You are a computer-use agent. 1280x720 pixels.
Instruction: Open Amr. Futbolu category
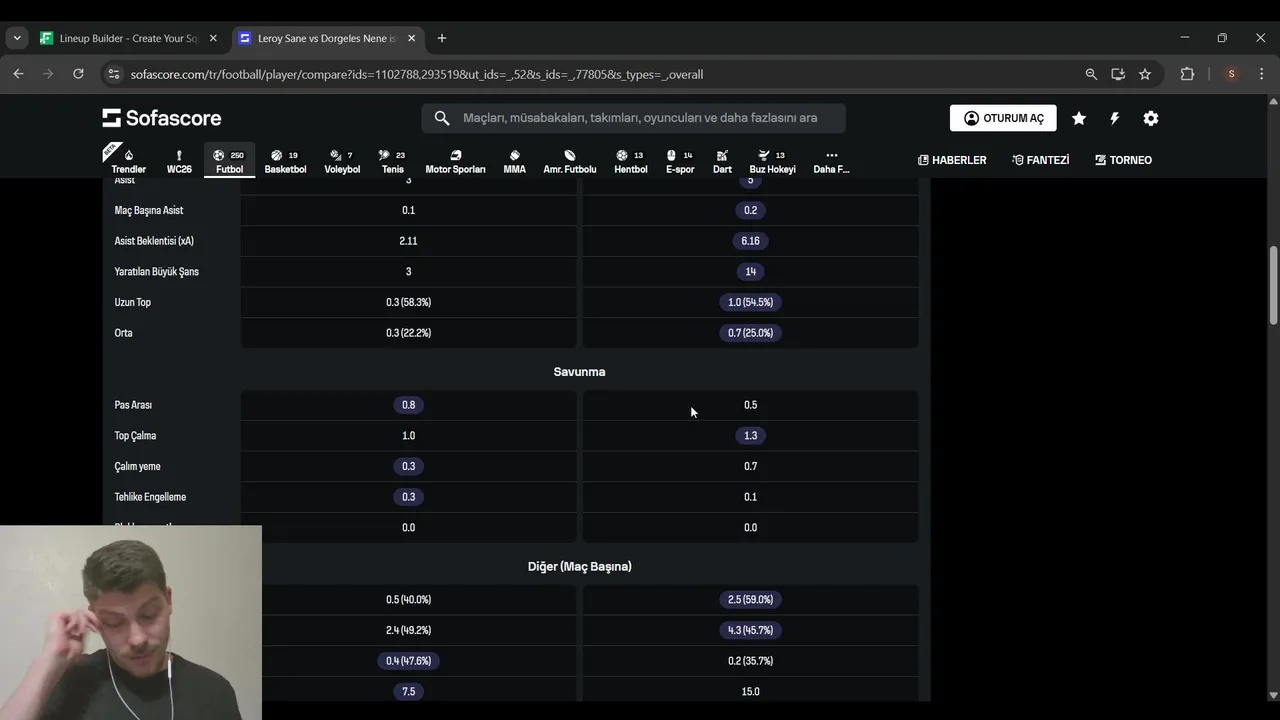tap(569, 160)
